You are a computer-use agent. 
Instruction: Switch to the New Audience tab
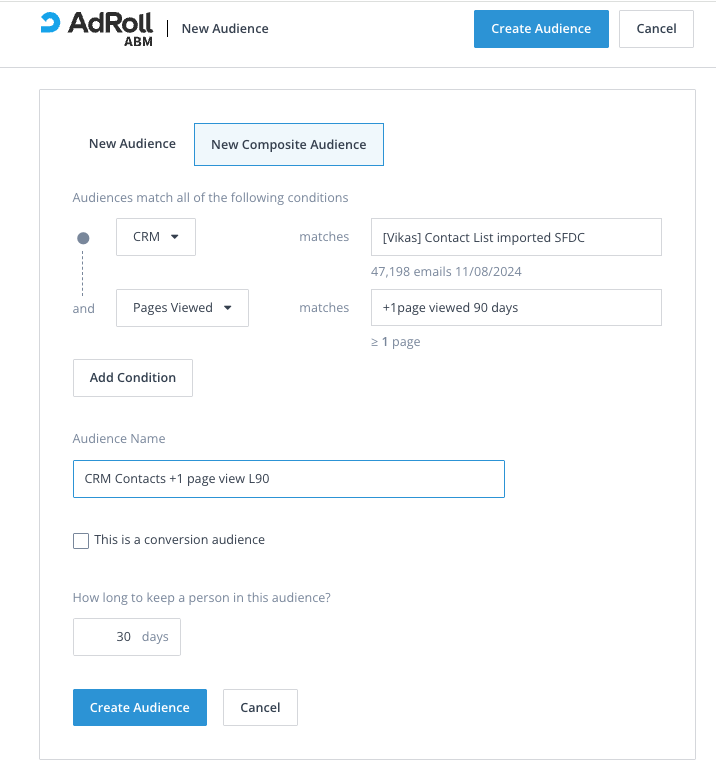[x=132, y=144]
